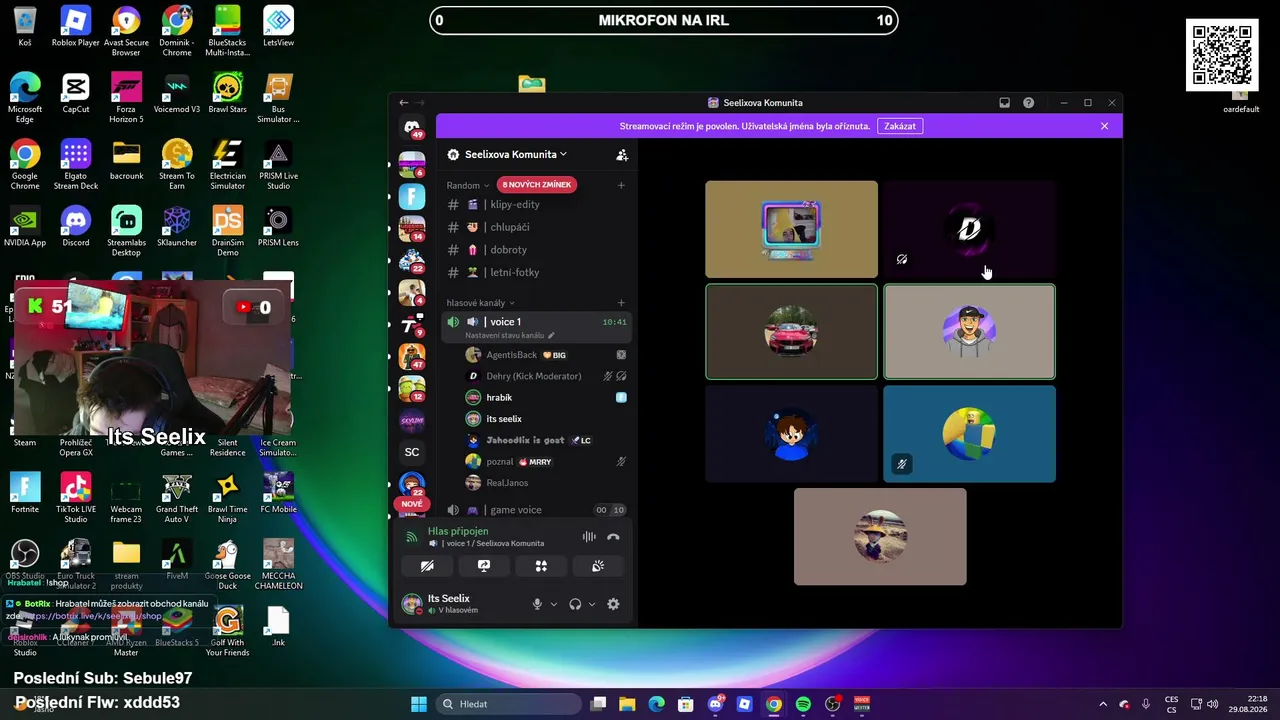The height and width of the screenshot is (720, 1280).
Task: Open Spotify from the taskbar
Action: click(x=803, y=704)
